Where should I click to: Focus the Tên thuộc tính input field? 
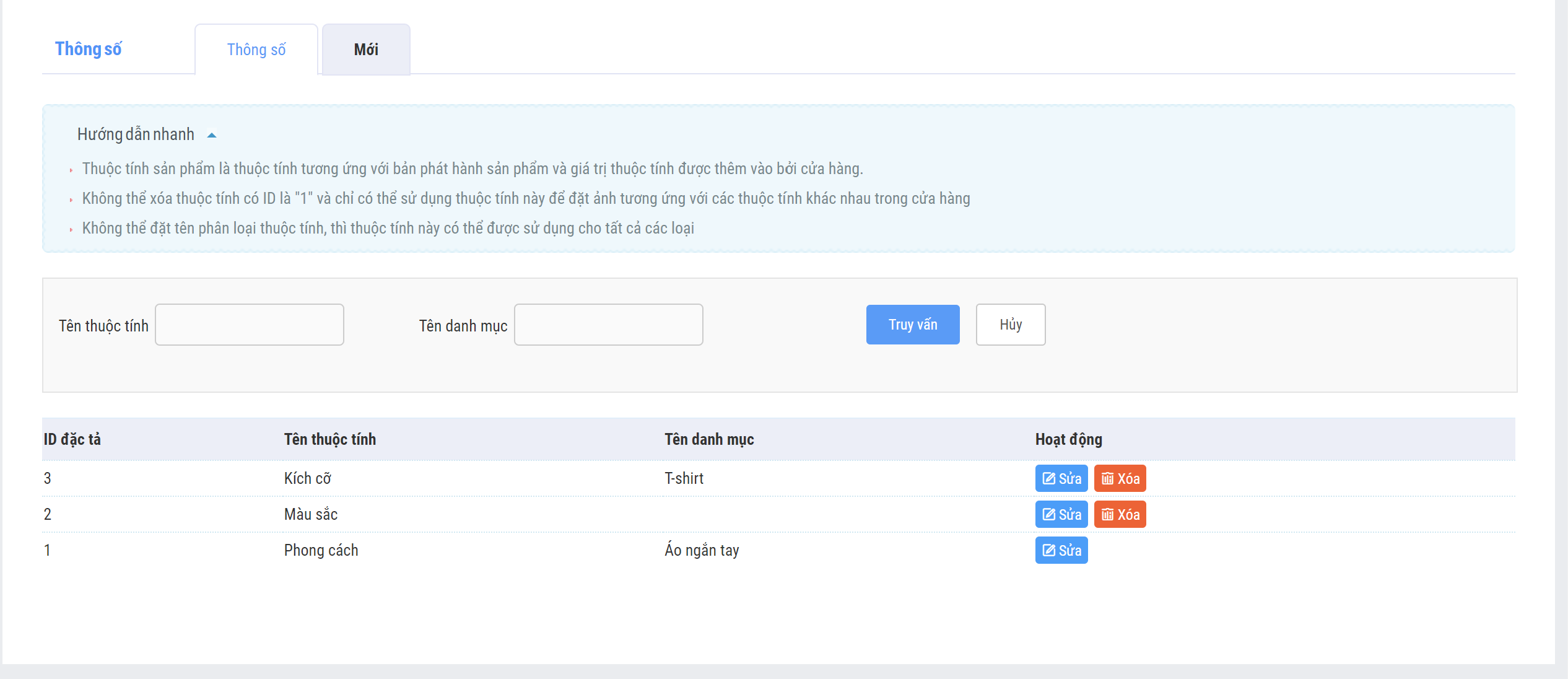tap(250, 325)
